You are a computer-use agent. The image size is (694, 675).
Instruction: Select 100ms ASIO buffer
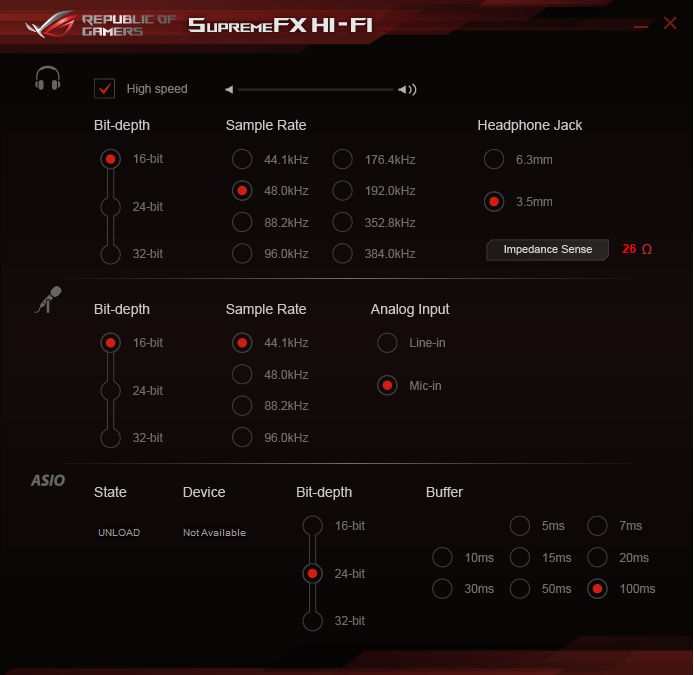(598, 589)
